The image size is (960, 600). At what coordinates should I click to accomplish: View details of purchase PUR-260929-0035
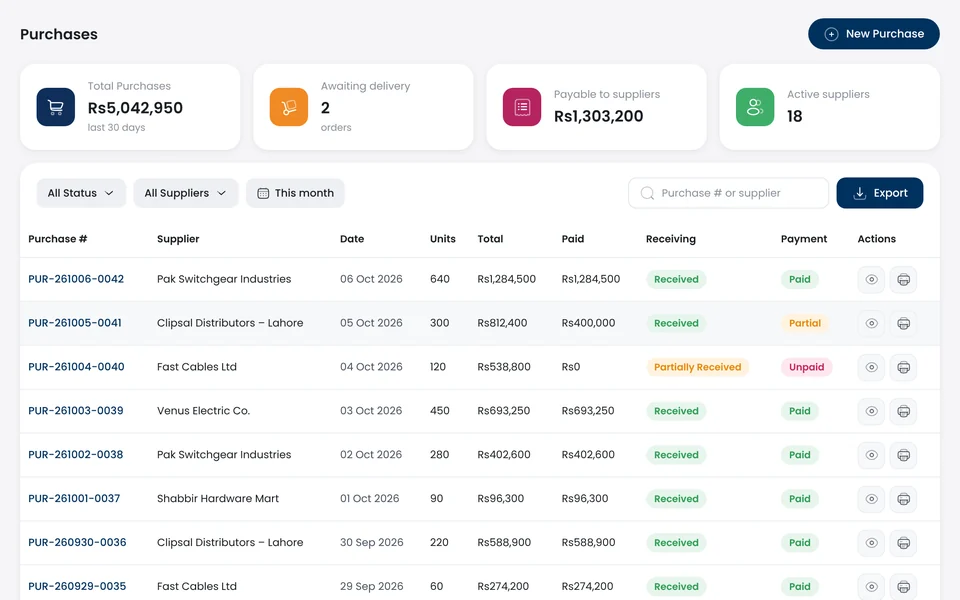click(x=871, y=587)
